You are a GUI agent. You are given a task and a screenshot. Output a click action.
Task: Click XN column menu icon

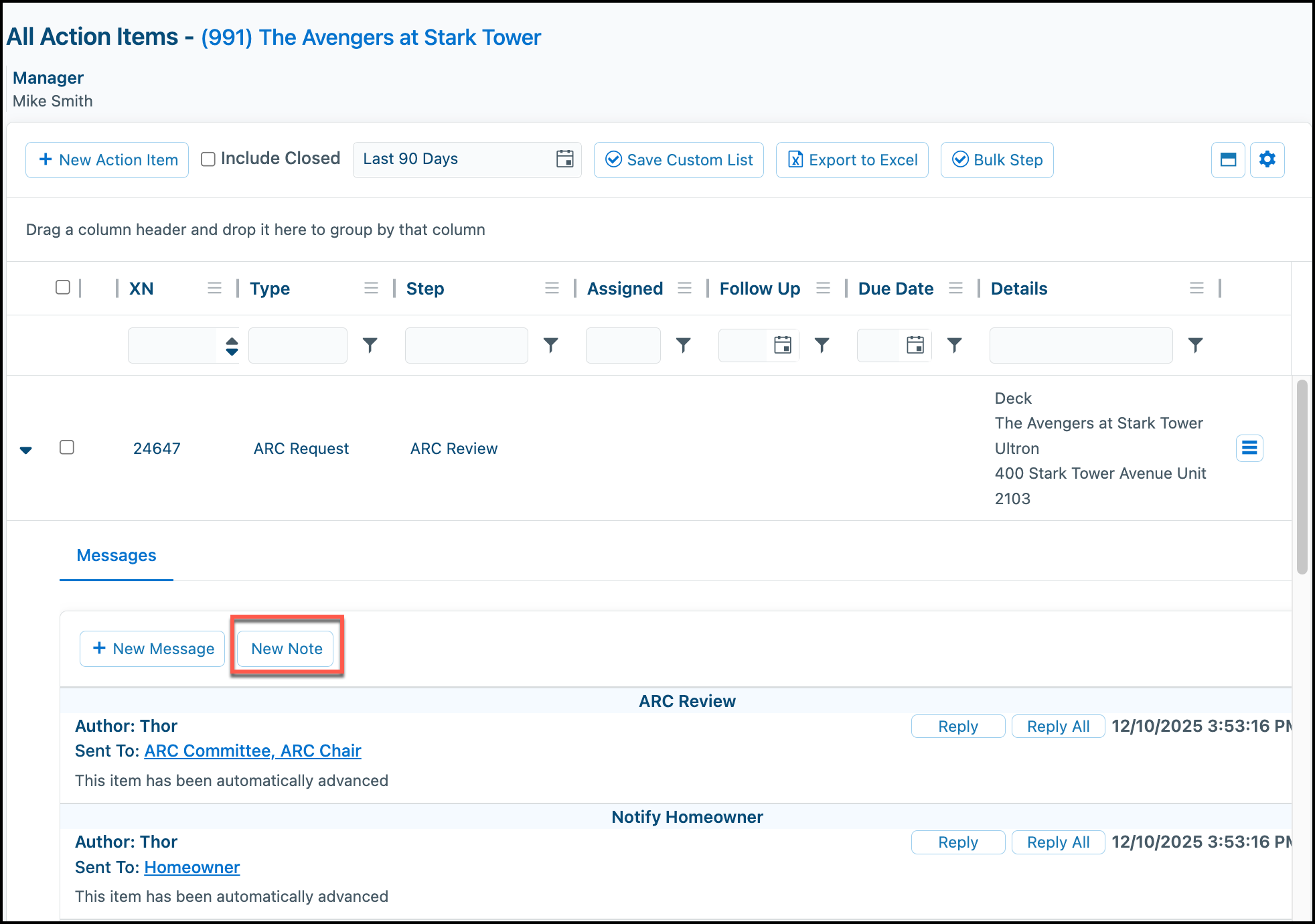point(214,288)
